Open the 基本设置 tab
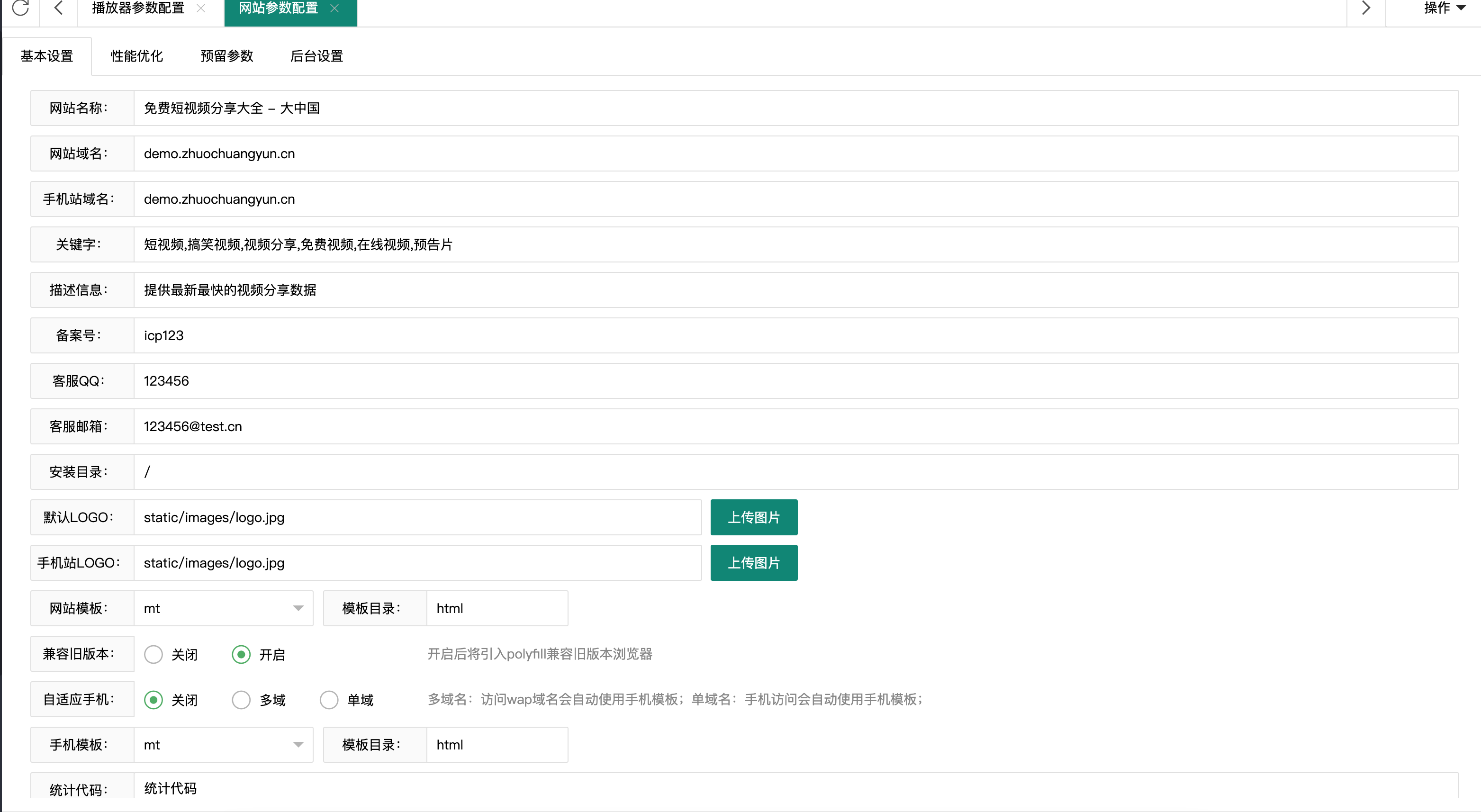Viewport: 1481px width, 812px height. pos(46,56)
